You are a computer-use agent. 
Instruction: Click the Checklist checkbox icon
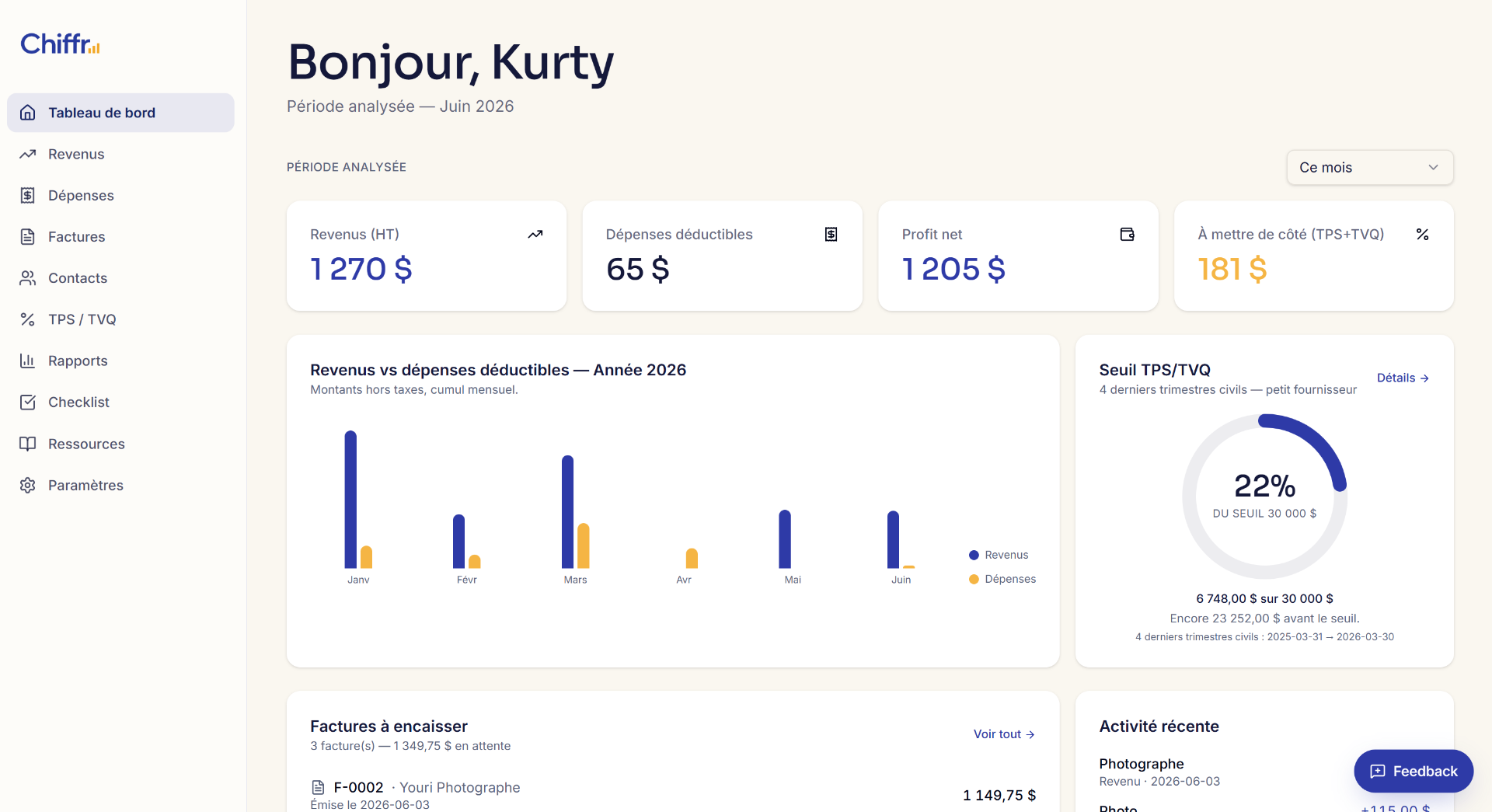[28, 402]
